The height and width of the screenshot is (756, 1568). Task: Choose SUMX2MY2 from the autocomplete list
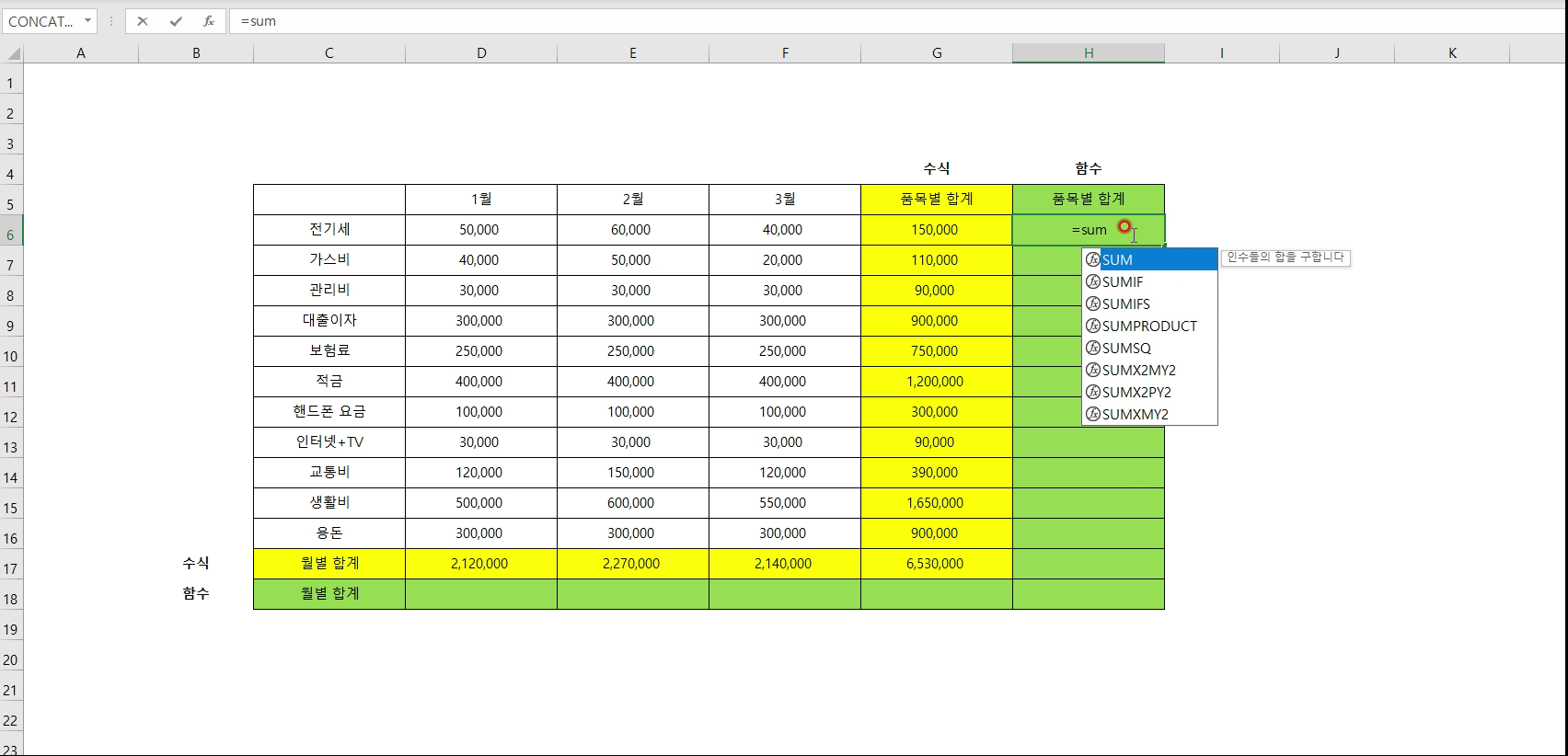[1149, 370]
